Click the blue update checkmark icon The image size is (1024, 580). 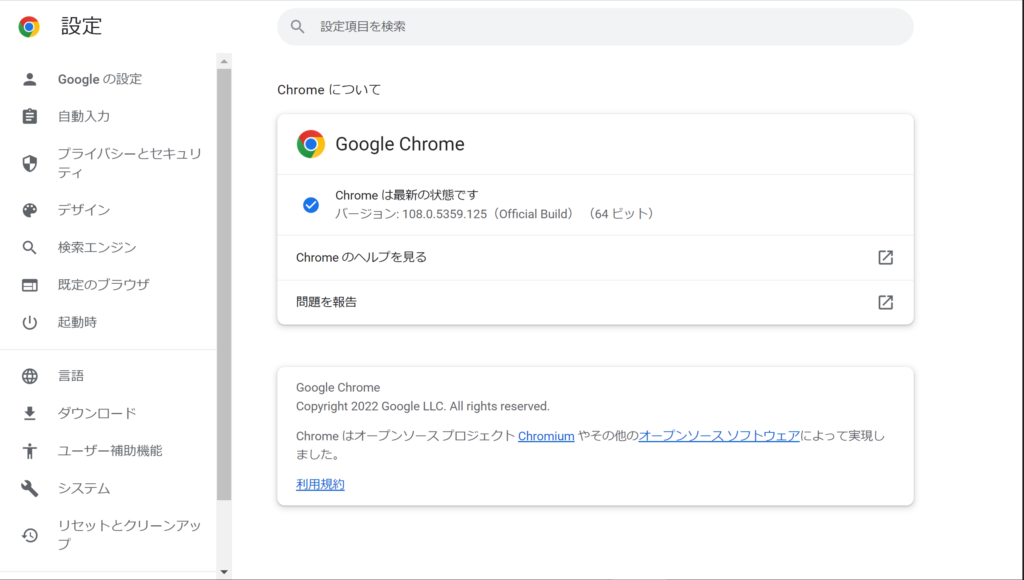coord(311,205)
